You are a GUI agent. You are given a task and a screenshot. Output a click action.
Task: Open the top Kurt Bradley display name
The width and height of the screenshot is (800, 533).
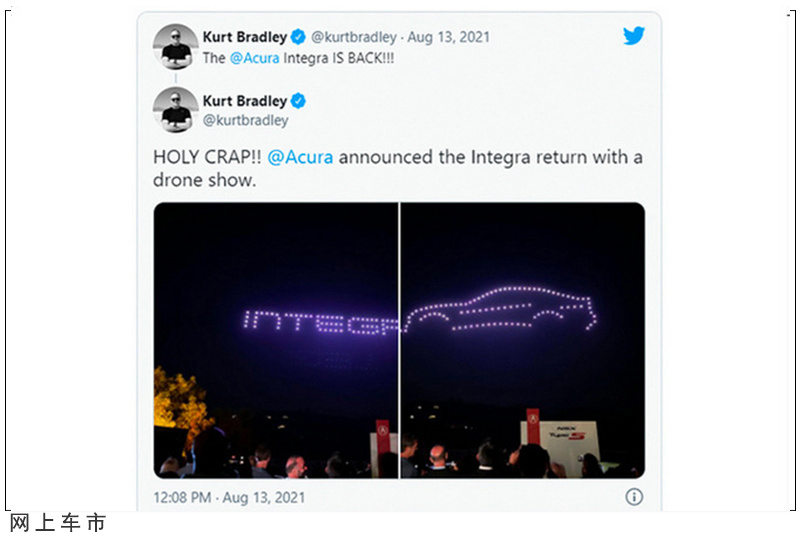pos(245,37)
